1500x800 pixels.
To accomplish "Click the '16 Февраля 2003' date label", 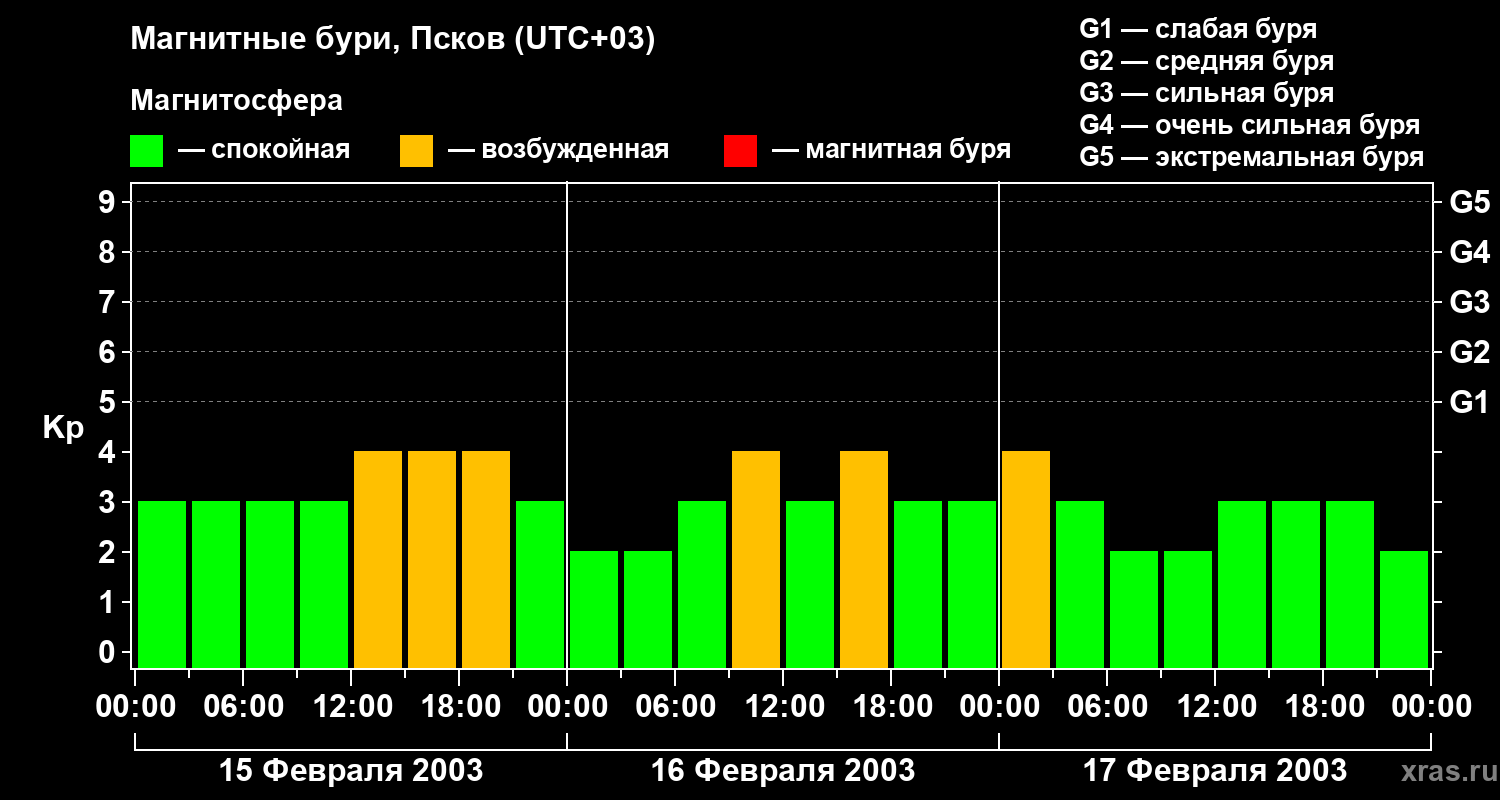I will coord(783,771).
